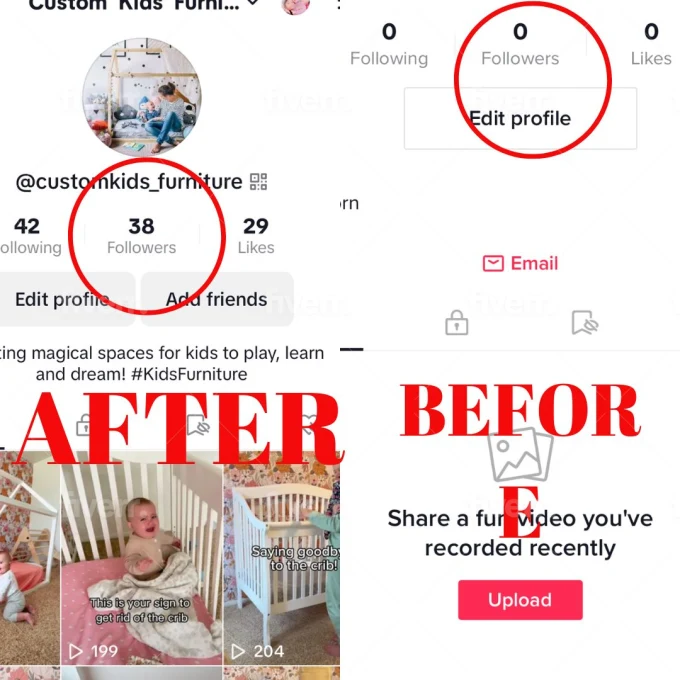Screen dimensions: 680x680
Task: Tap the small avatar next to account name
Action: [296, 6]
